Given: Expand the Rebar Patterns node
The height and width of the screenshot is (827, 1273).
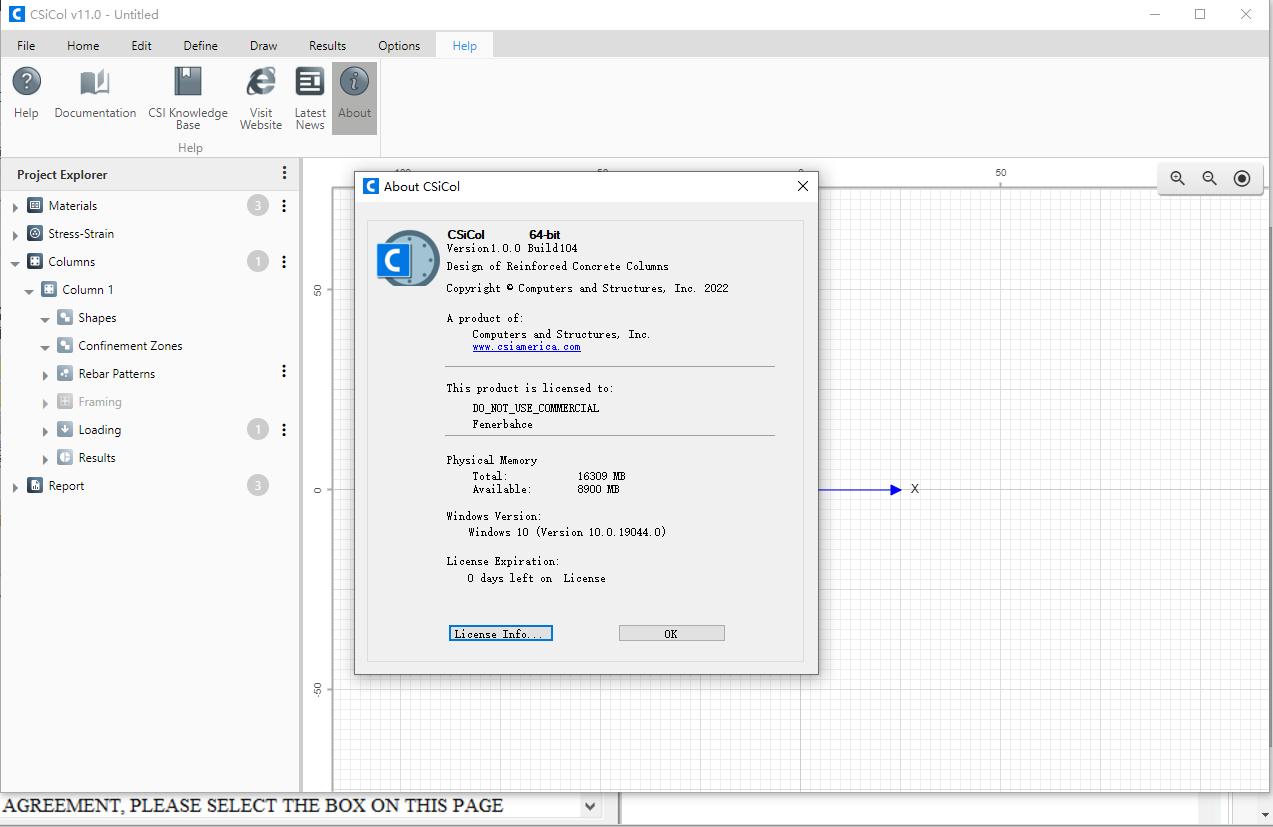Looking at the screenshot, I should [45, 375].
